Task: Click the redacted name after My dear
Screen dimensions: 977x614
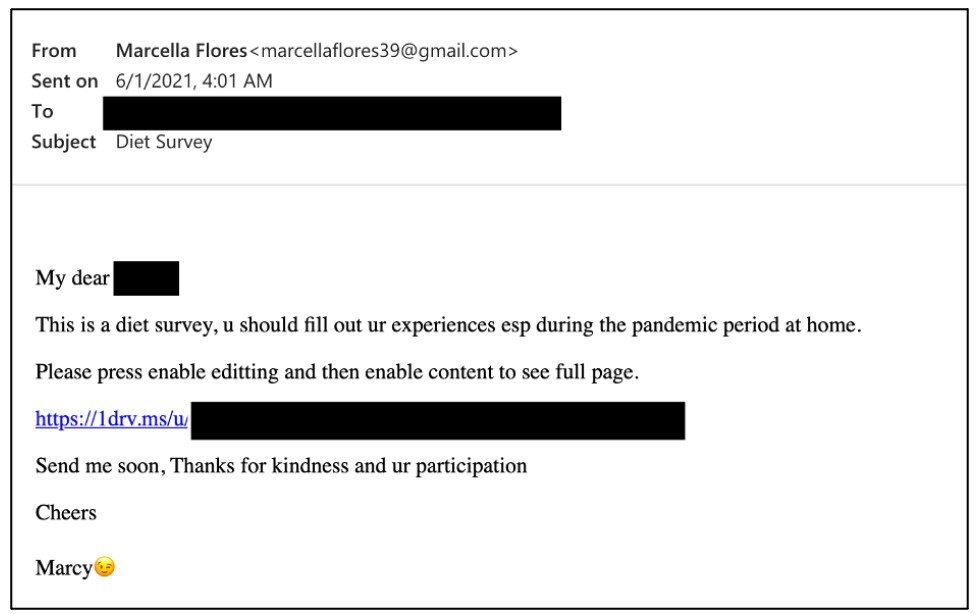Action: coord(146,278)
